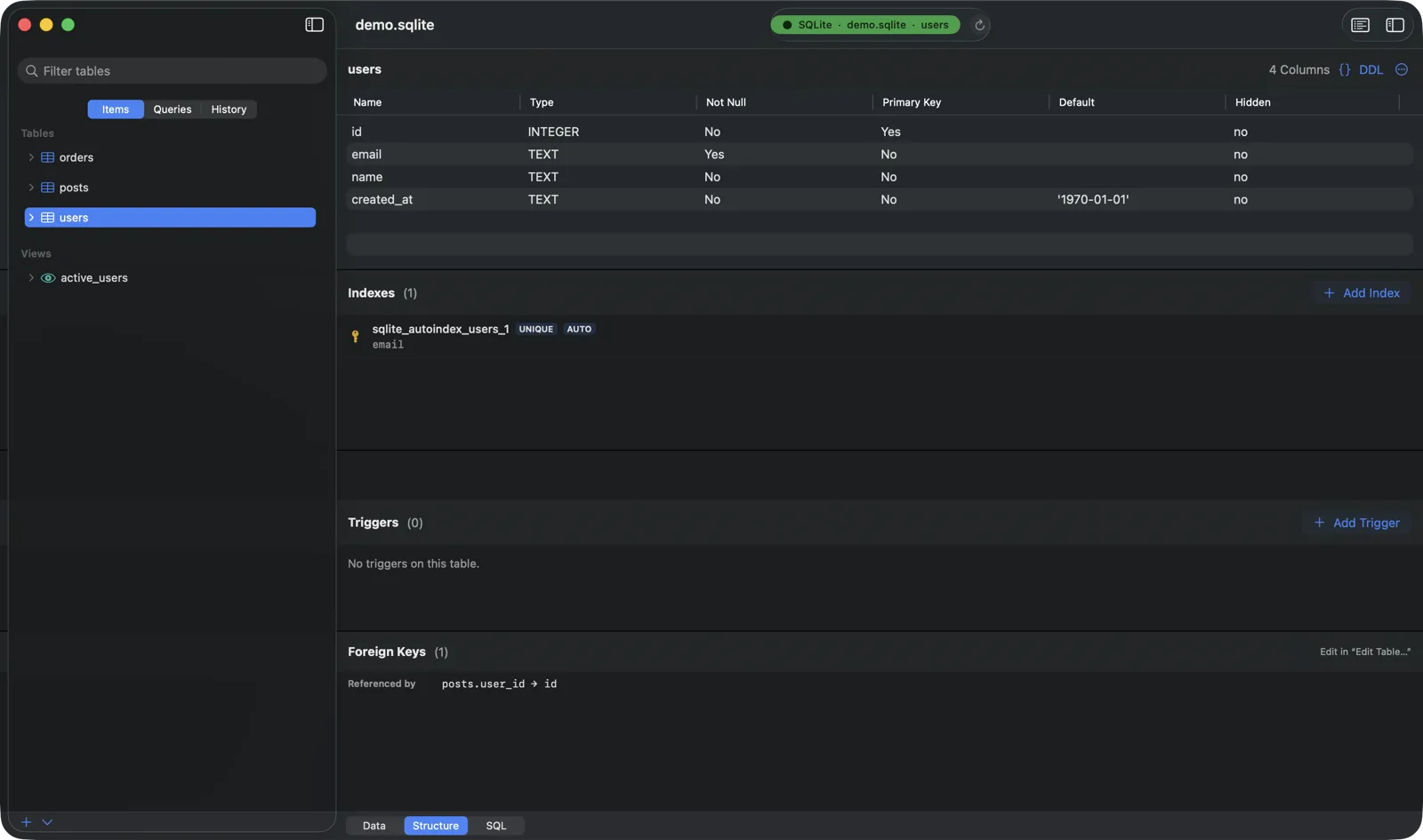Expand the posts table node
The height and width of the screenshot is (840, 1423).
[31, 188]
